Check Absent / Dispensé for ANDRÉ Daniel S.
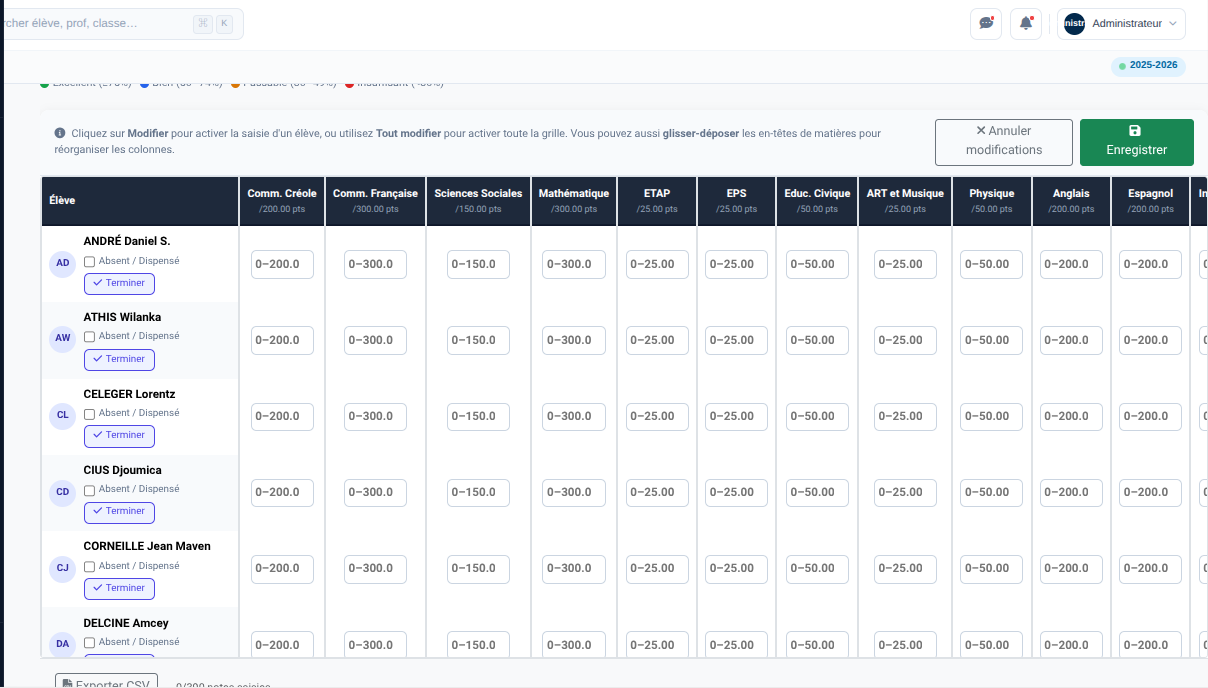Image resolution: width=1208 pixels, height=688 pixels. tap(89, 262)
